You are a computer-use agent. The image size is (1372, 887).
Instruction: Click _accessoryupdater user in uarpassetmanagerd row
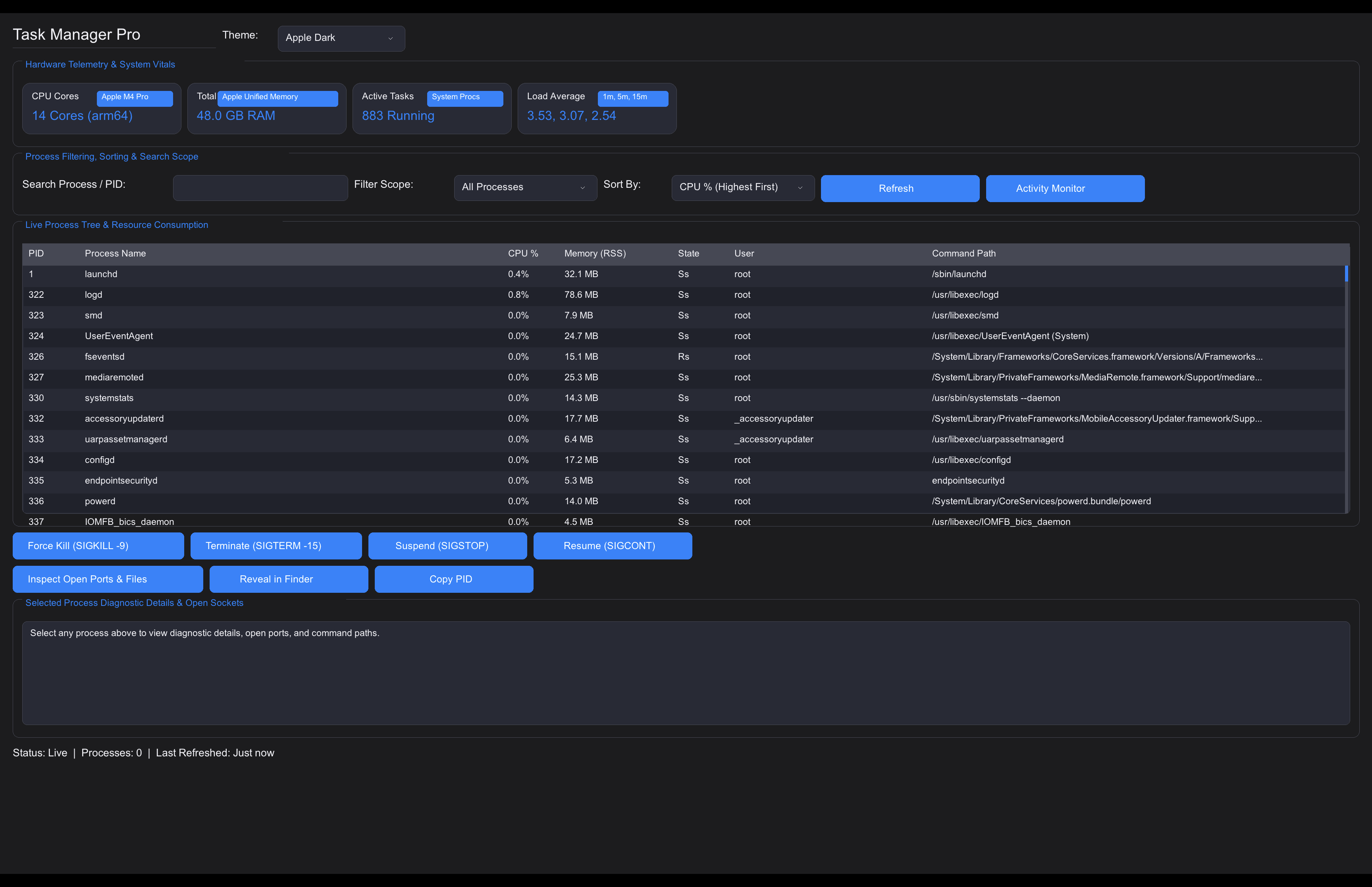774,440
